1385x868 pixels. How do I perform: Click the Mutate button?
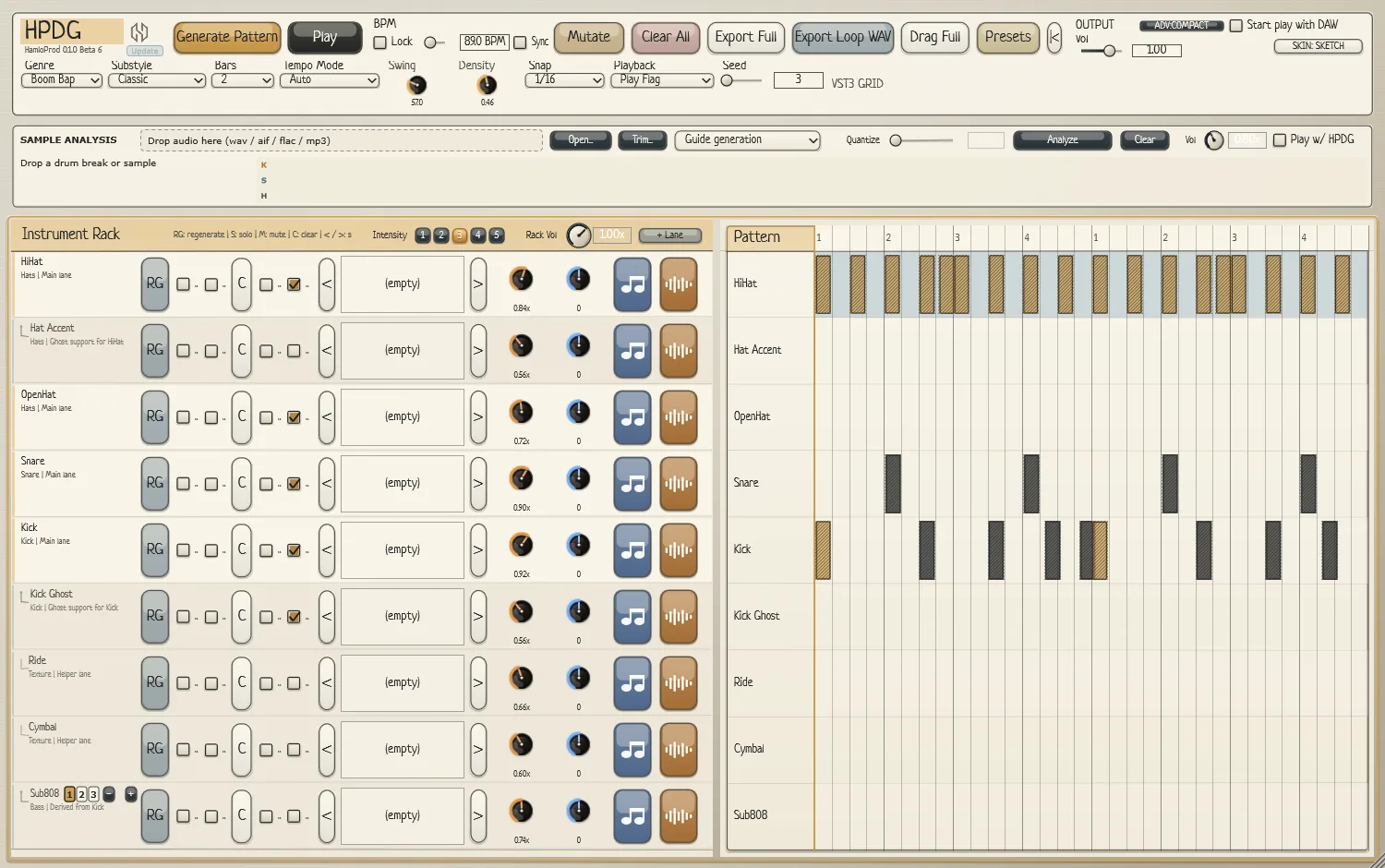[x=589, y=38]
